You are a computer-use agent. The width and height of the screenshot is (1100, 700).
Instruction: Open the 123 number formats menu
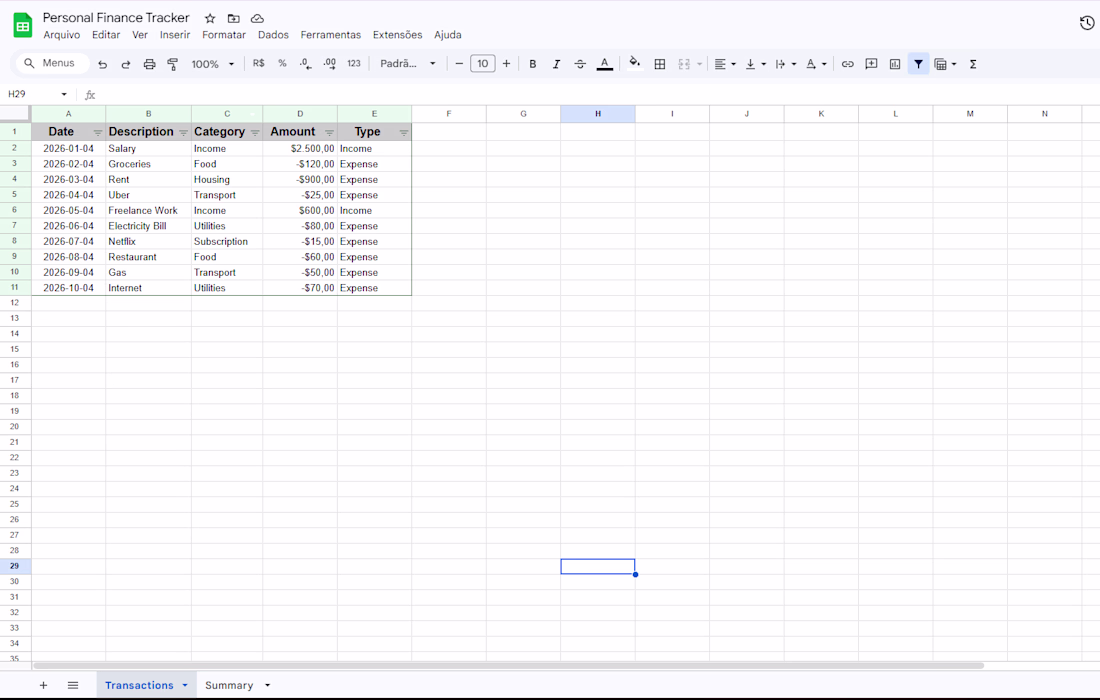[x=354, y=63]
